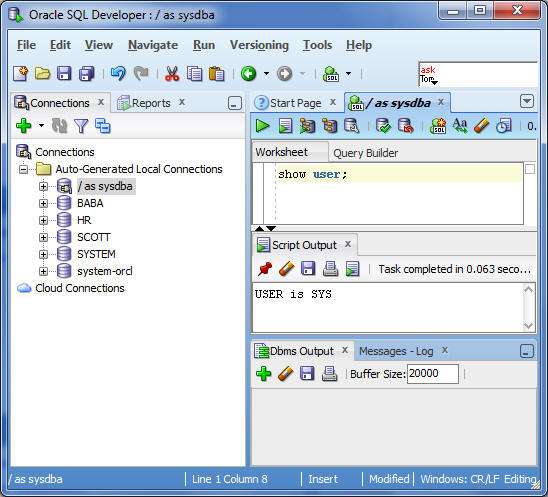Run Statement with the green play icon
Viewport: 548px width, 497px height.
point(262,126)
